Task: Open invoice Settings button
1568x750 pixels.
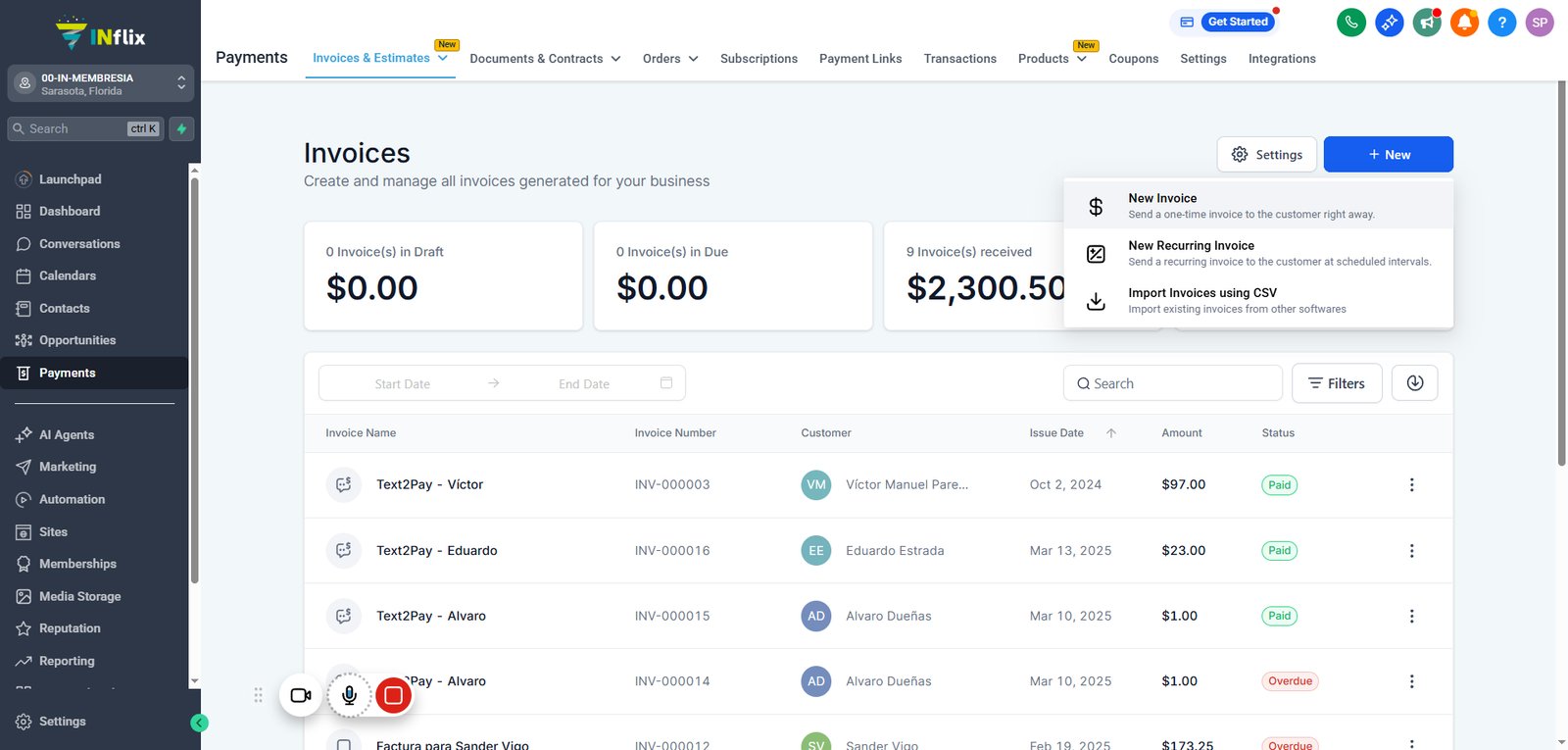Action: pyautogui.click(x=1266, y=154)
